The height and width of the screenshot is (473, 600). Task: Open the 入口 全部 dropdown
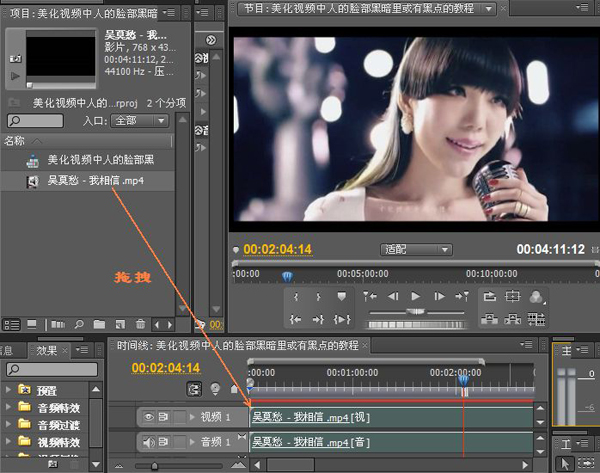click(x=140, y=121)
